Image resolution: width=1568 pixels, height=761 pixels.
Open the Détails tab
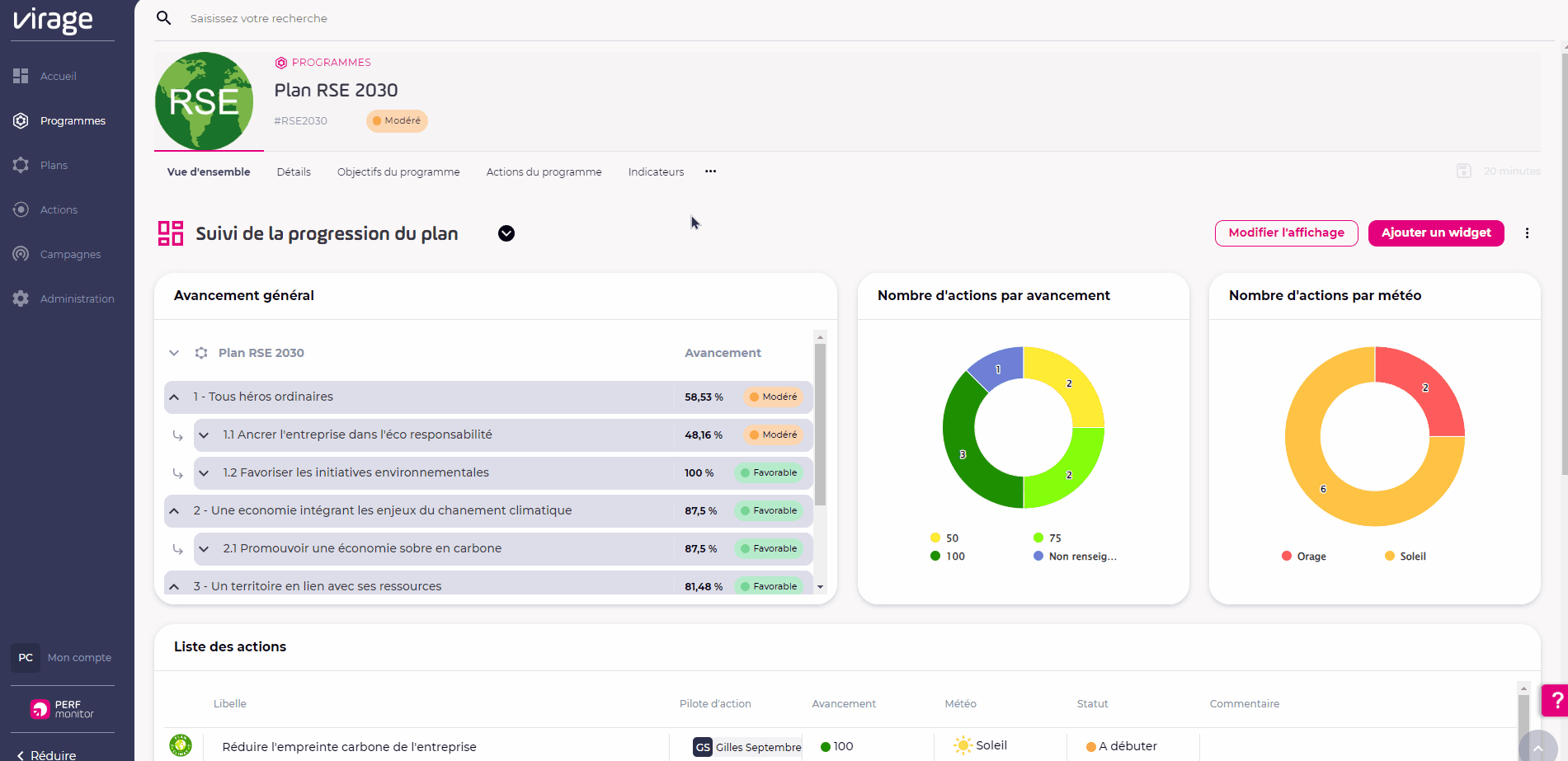coord(294,171)
